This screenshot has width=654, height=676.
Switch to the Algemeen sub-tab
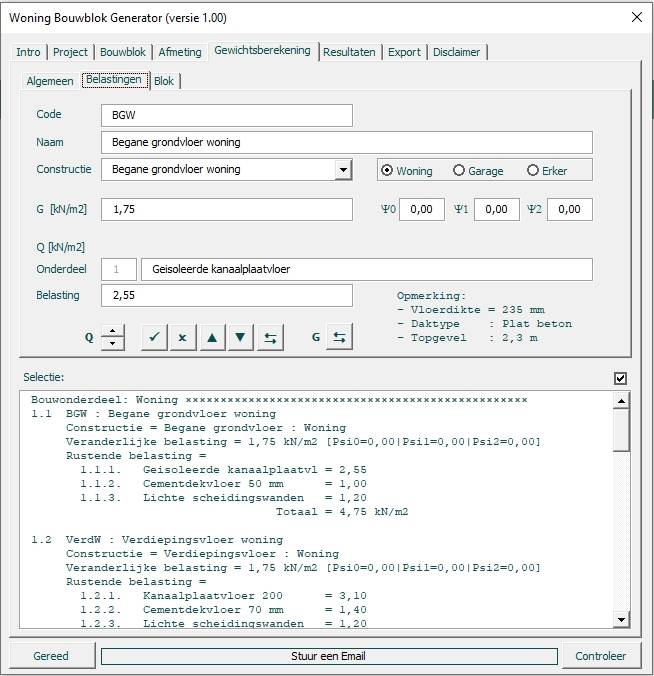click(x=50, y=81)
